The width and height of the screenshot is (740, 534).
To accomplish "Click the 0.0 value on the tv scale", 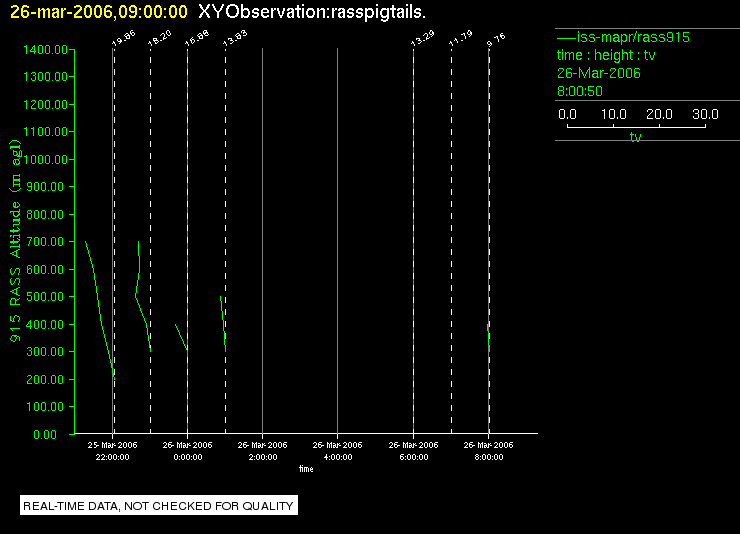I will [x=567, y=114].
